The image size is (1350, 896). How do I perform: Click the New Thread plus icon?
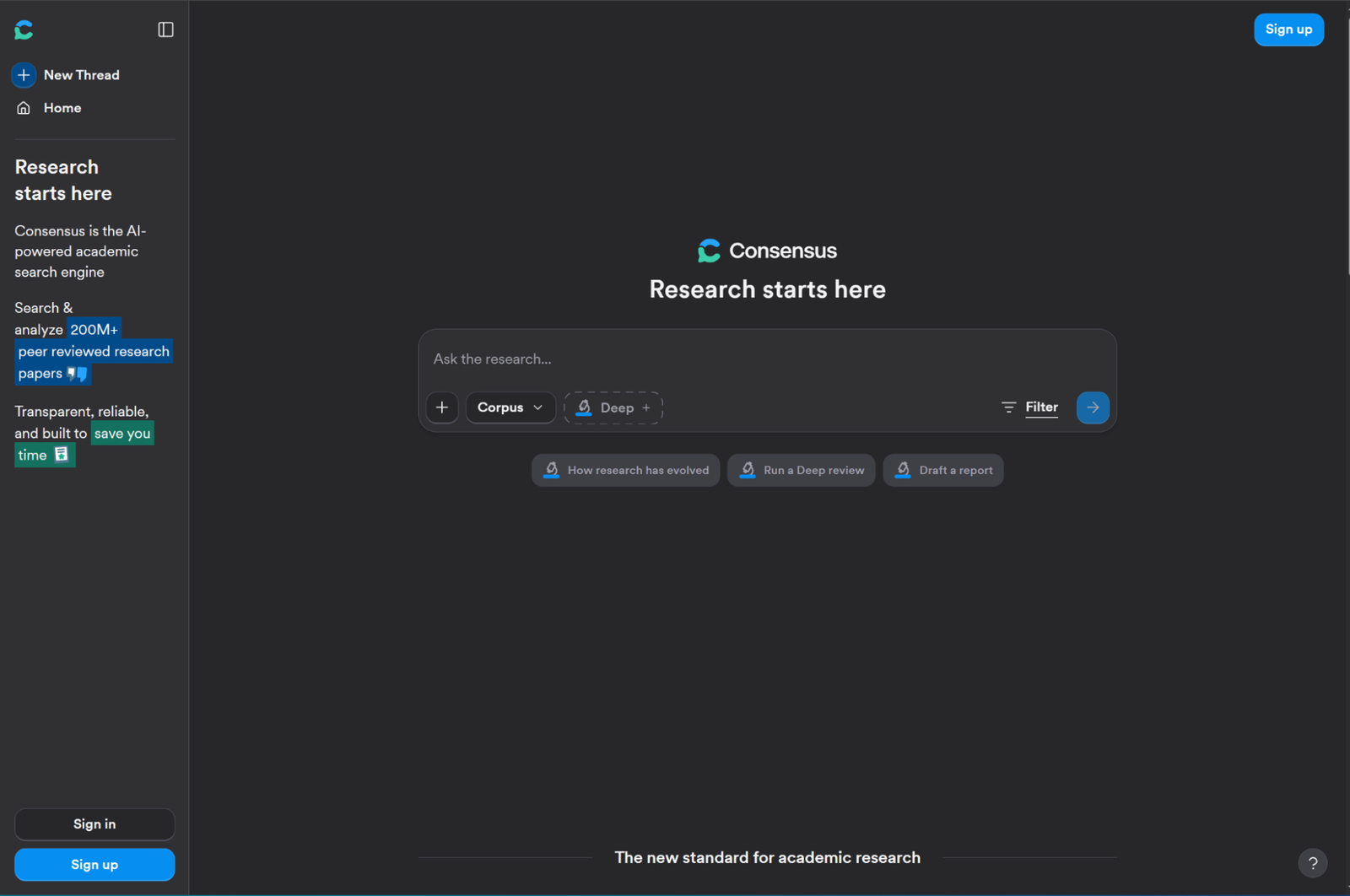click(x=24, y=75)
